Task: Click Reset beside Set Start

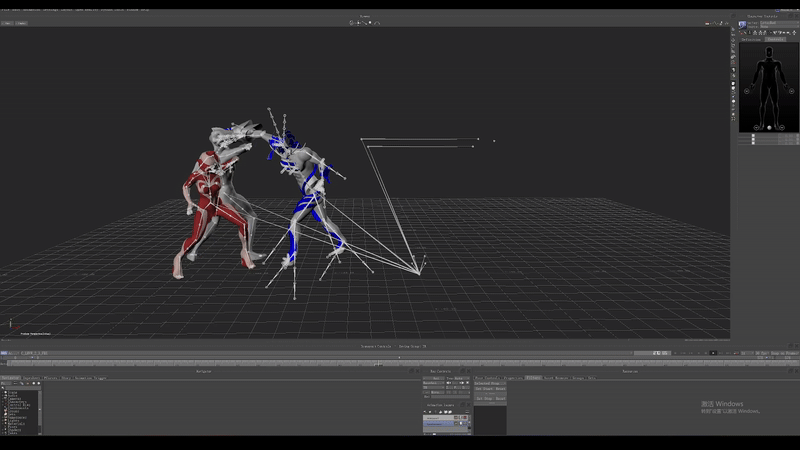Action: click(x=501, y=389)
